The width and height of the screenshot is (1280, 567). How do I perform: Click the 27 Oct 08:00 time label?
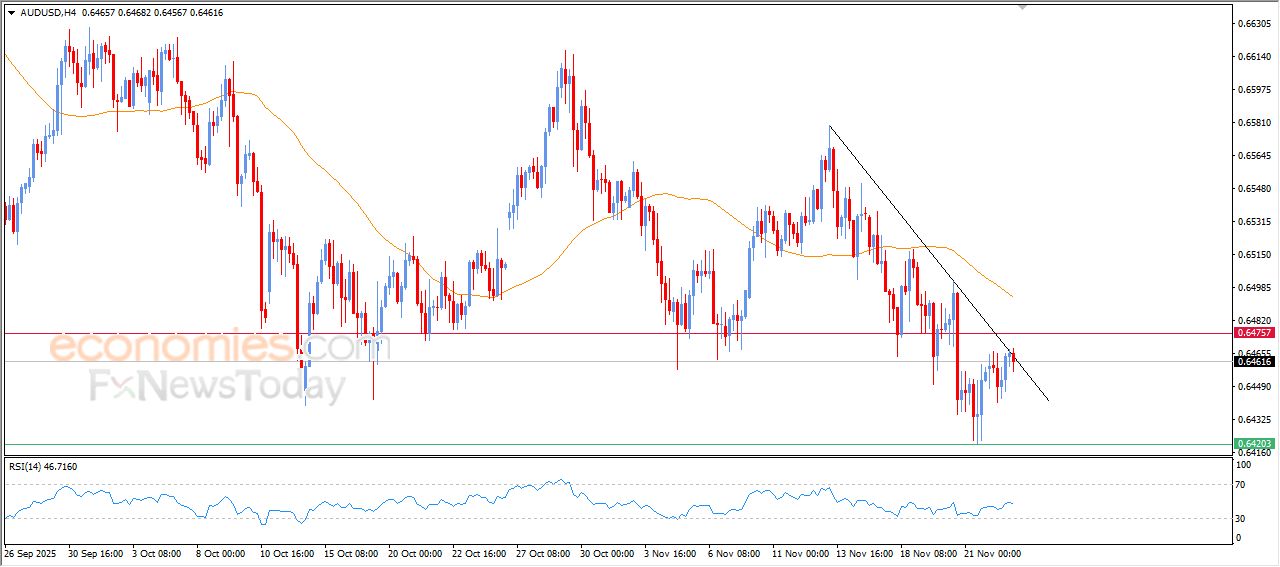tap(542, 552)
